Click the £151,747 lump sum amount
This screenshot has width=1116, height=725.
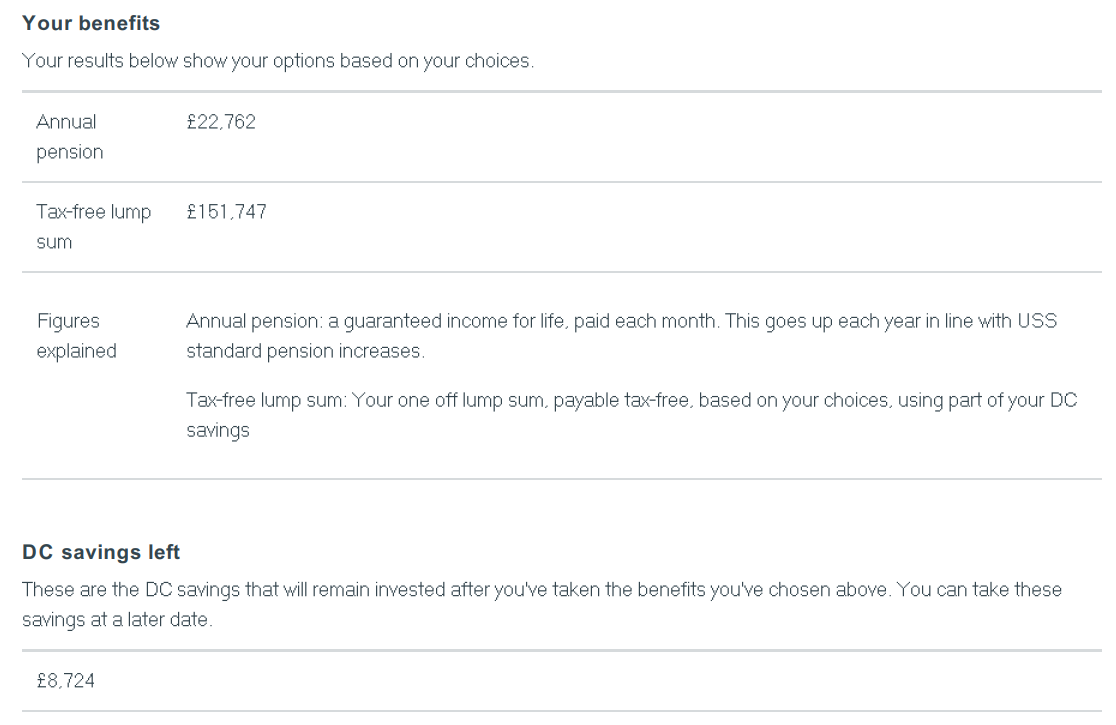(x=226, y=211)
